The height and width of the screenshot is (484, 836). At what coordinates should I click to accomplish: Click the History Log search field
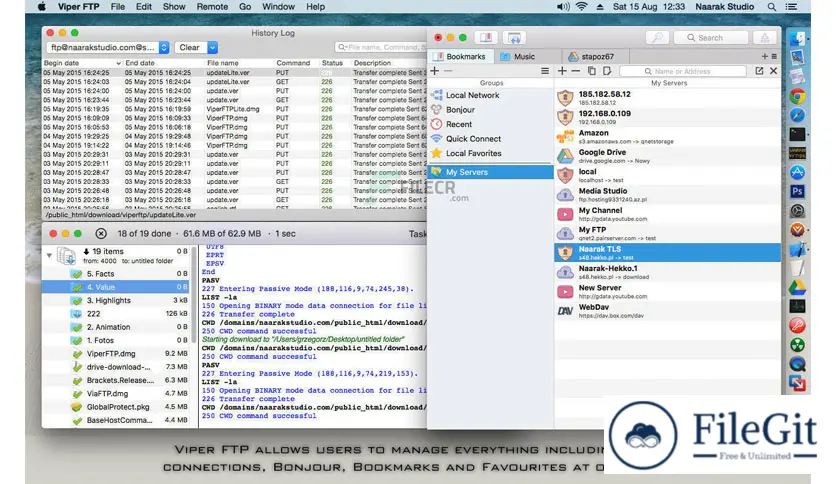point(381,47)
